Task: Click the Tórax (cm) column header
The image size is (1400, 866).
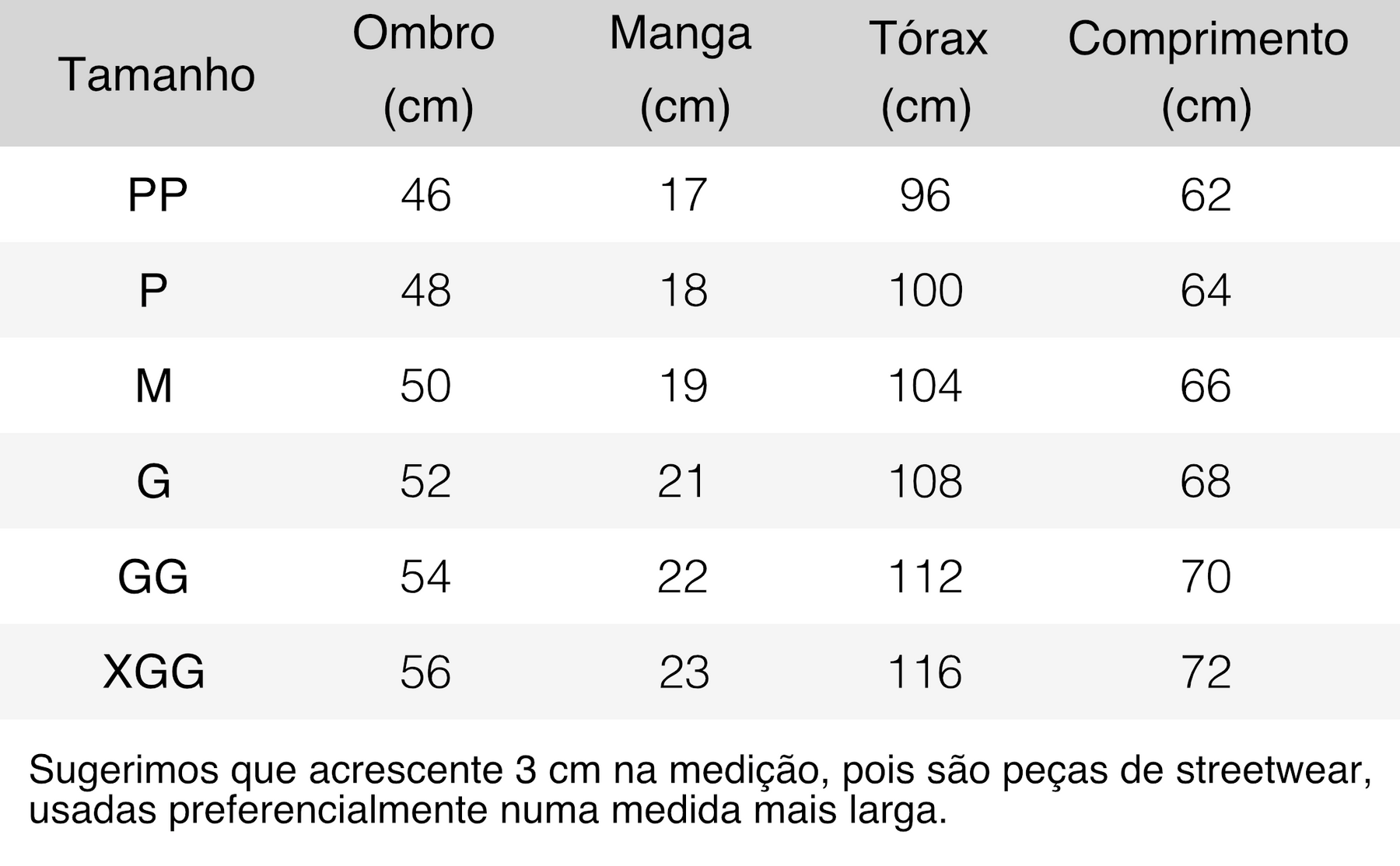Action: pos(926,71)
